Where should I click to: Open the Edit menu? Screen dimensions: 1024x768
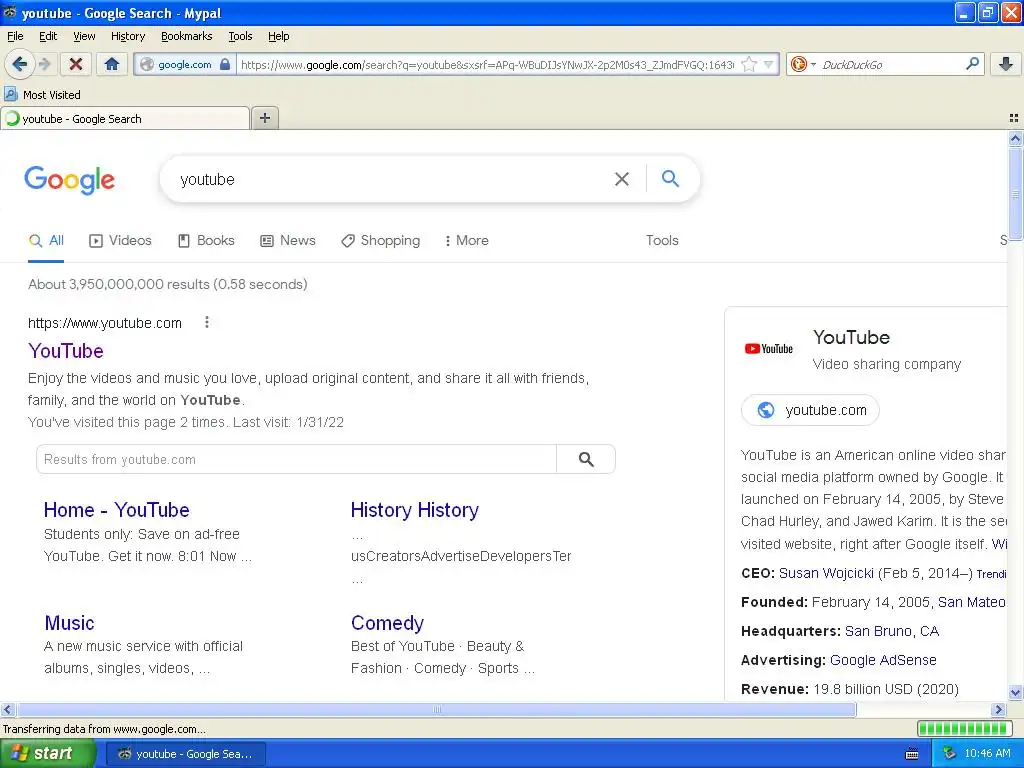48,36
